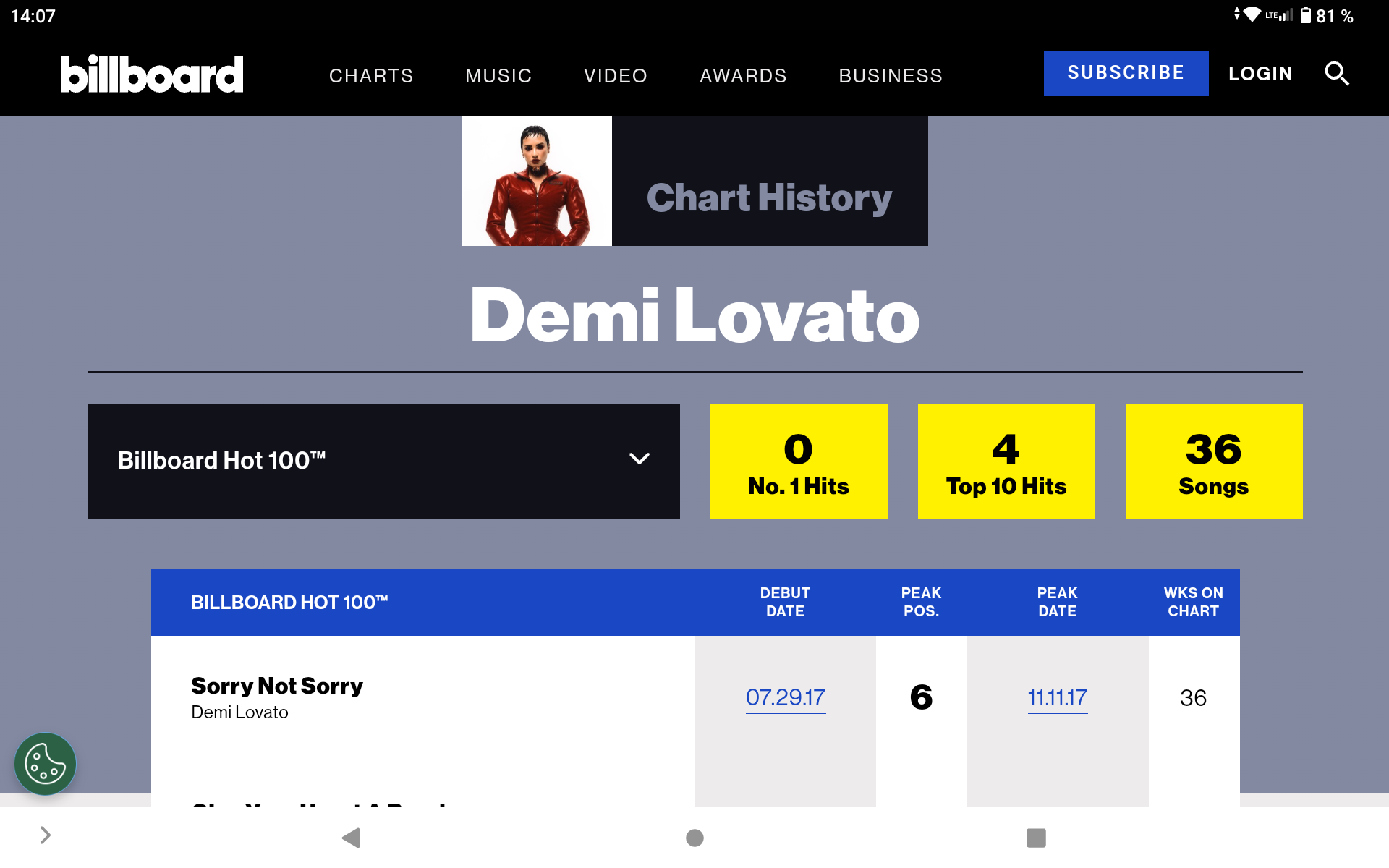The width and height of the screenshot is (1389, 868).
Task: Open the Awards menu item
Action: (743, 75)
